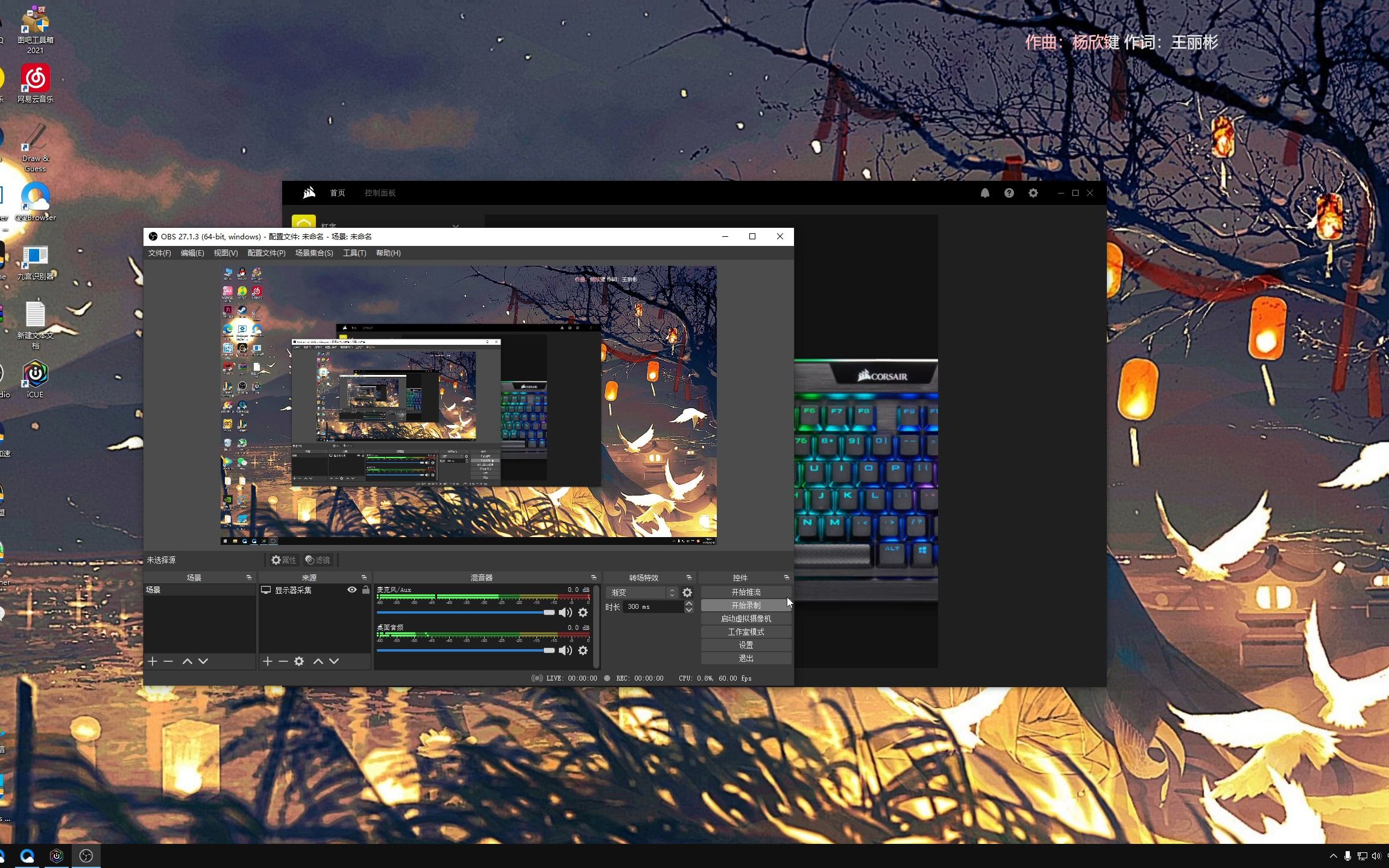
Task: Increase 时长 duration with up arrow
Action: [688, 603]
